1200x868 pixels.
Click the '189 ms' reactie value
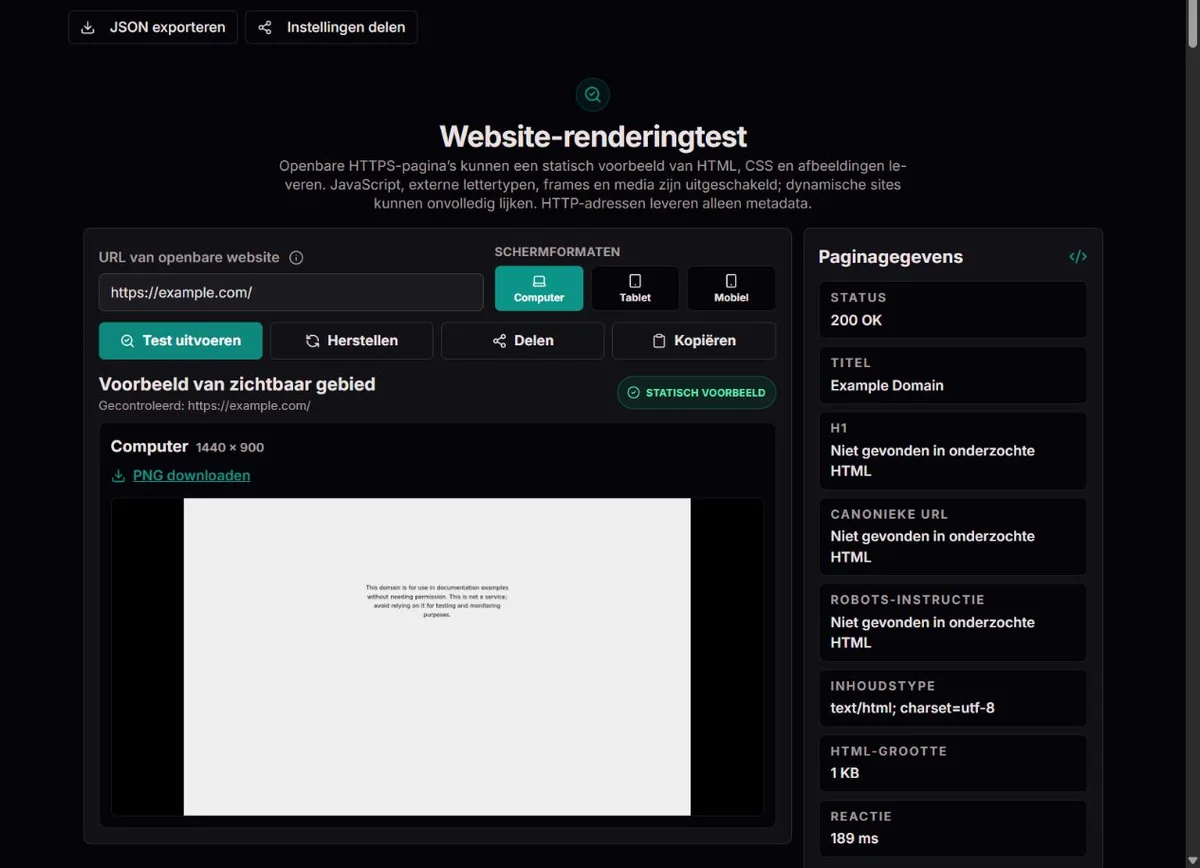[854, 838]
